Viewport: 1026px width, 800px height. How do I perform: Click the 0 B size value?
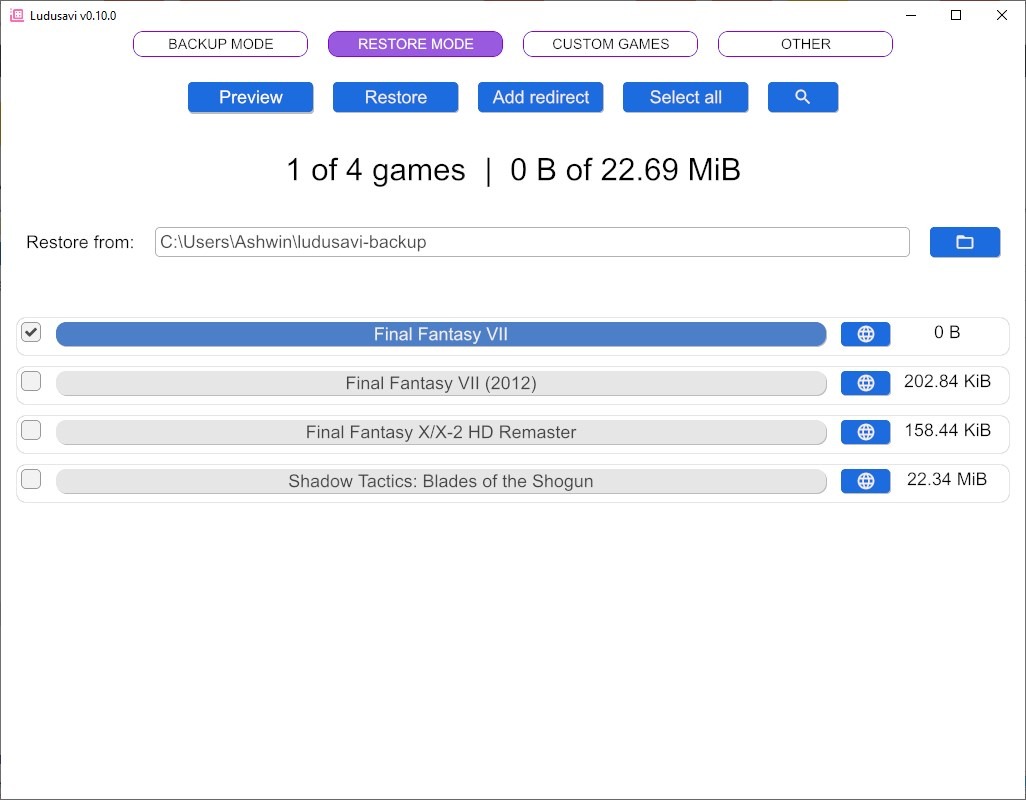coord(947,332)
